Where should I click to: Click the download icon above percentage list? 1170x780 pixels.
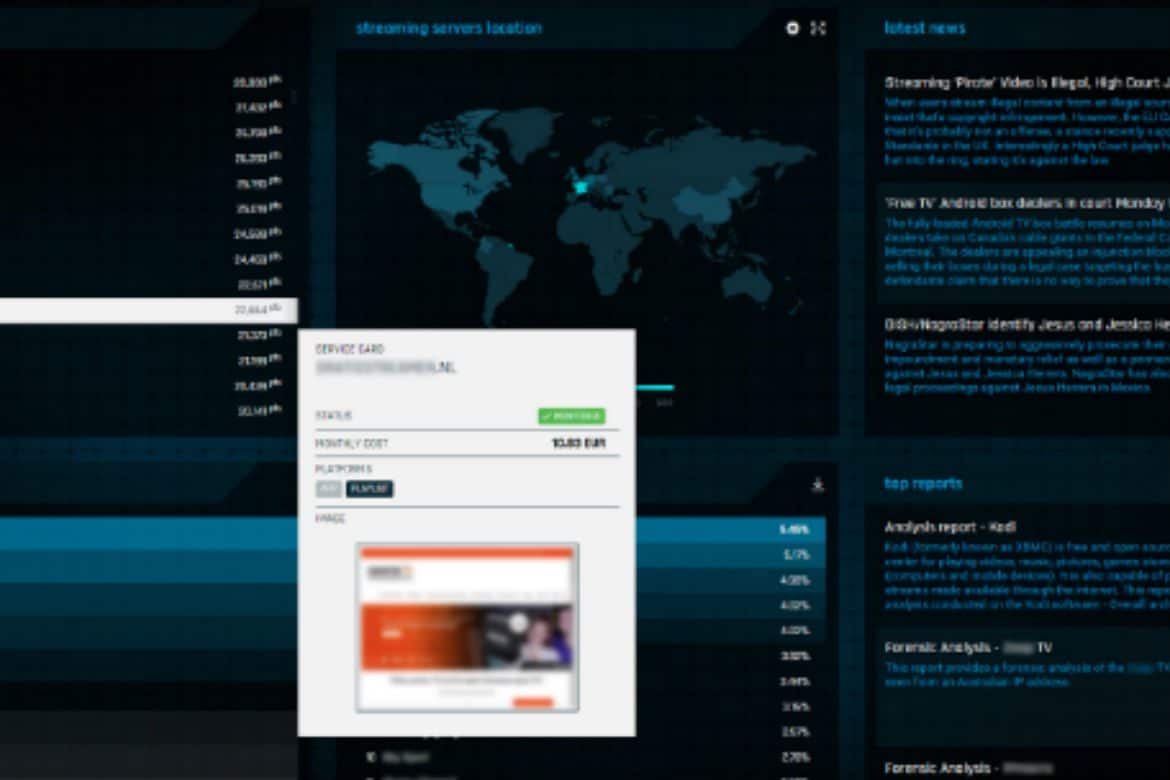pos(817,485)
